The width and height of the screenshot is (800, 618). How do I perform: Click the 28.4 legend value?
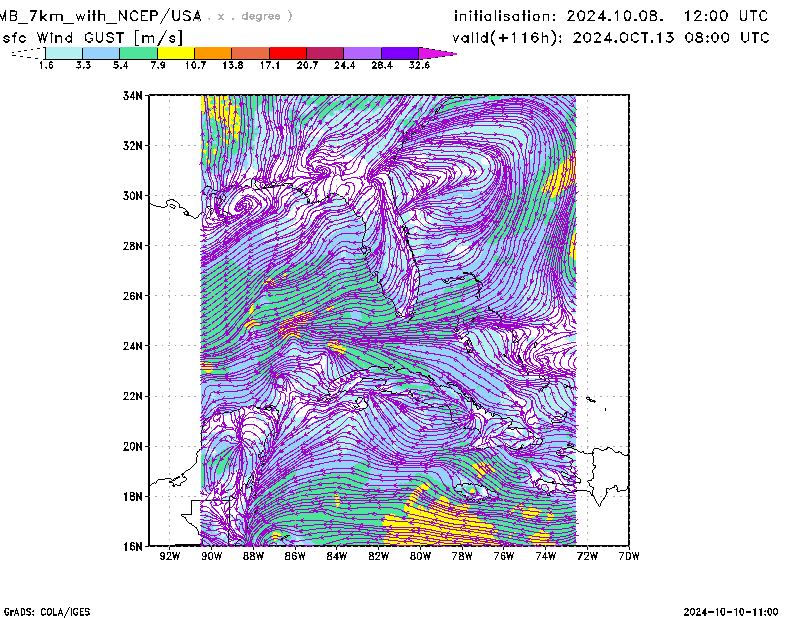click(x=382, y=65)
